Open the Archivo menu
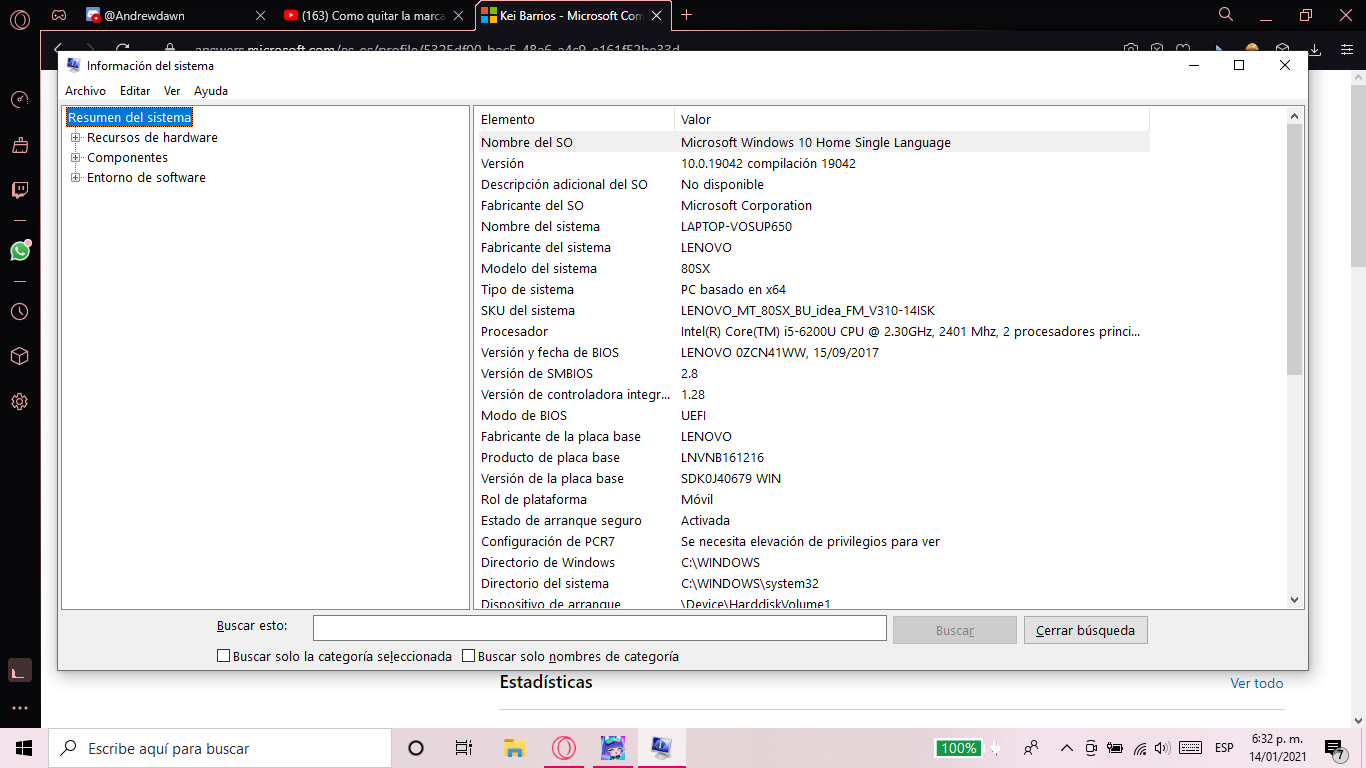The width and height of the screenshot is (1366, 768). (x=85, y=91)
